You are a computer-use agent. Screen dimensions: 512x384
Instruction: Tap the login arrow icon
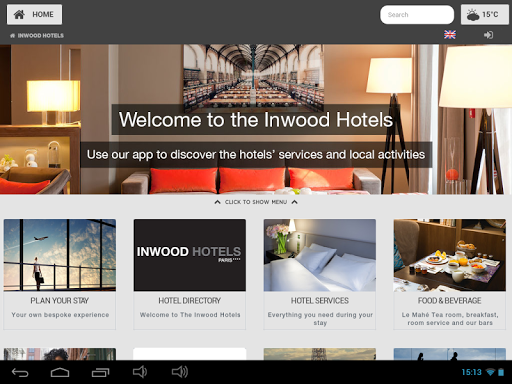pos(488,35)
